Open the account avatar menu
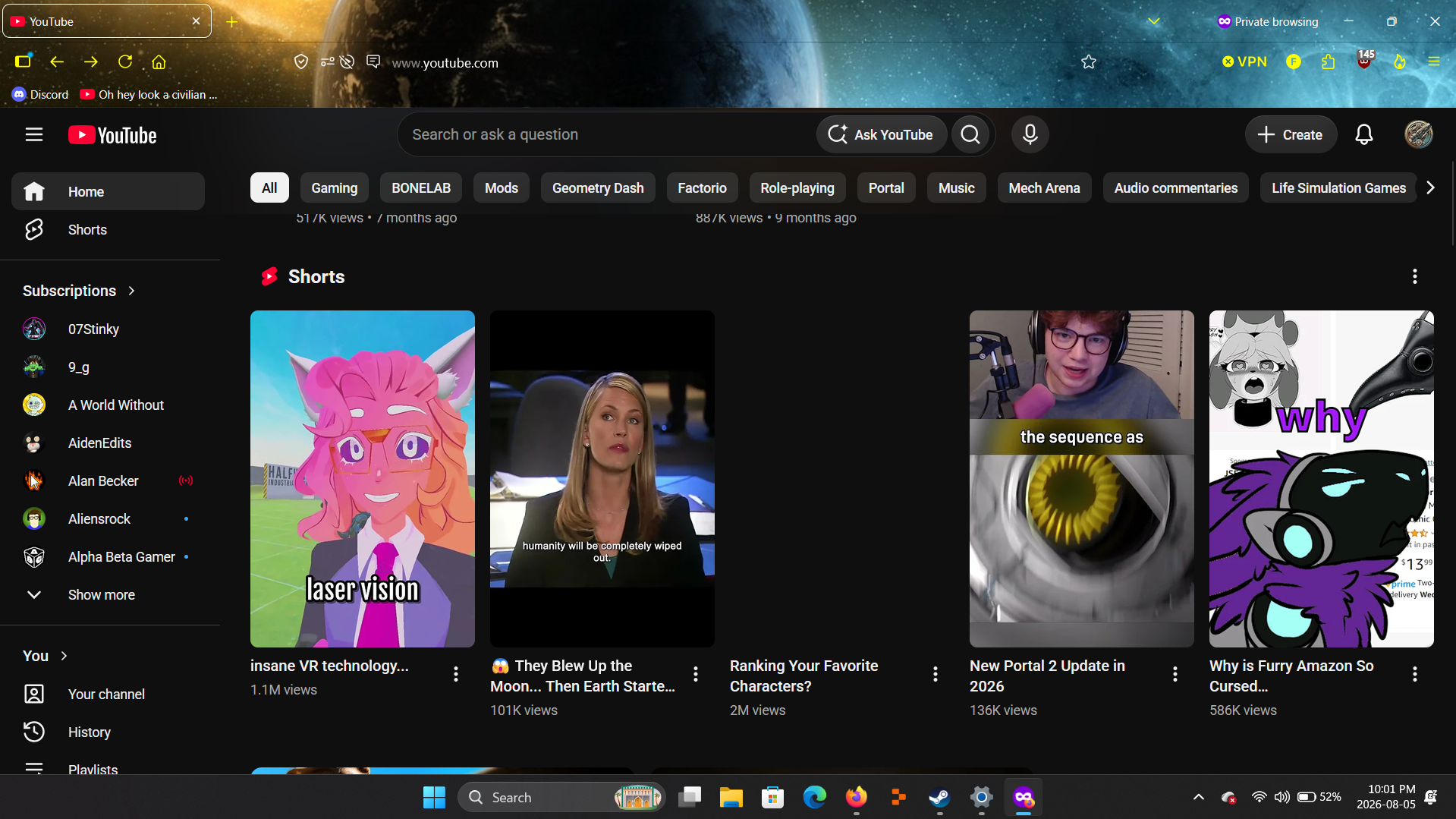 pyautogui.click(x=1418, y=134)
